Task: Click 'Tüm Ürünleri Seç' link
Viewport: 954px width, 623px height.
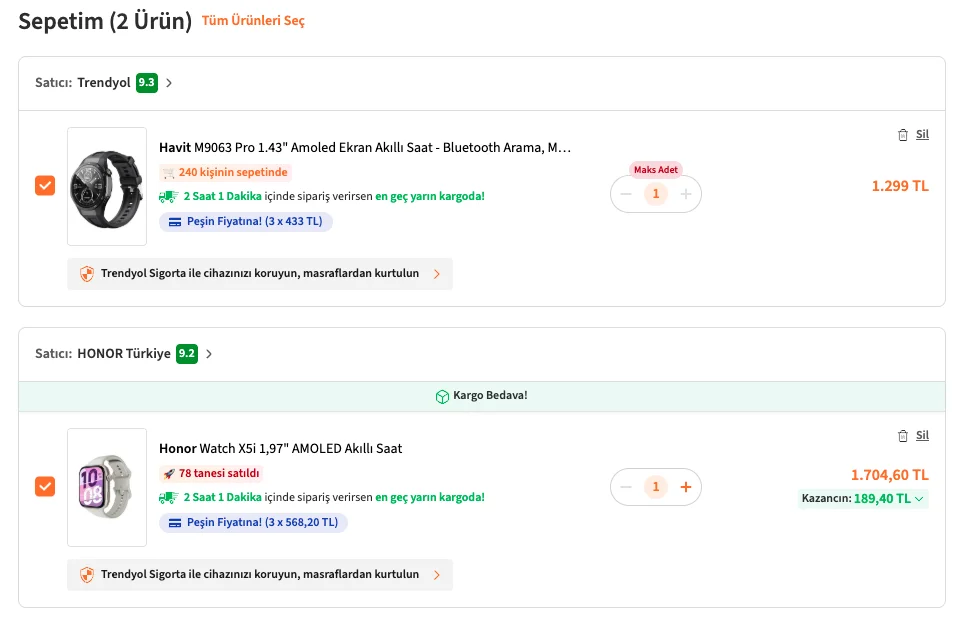Action: point(253,21)
